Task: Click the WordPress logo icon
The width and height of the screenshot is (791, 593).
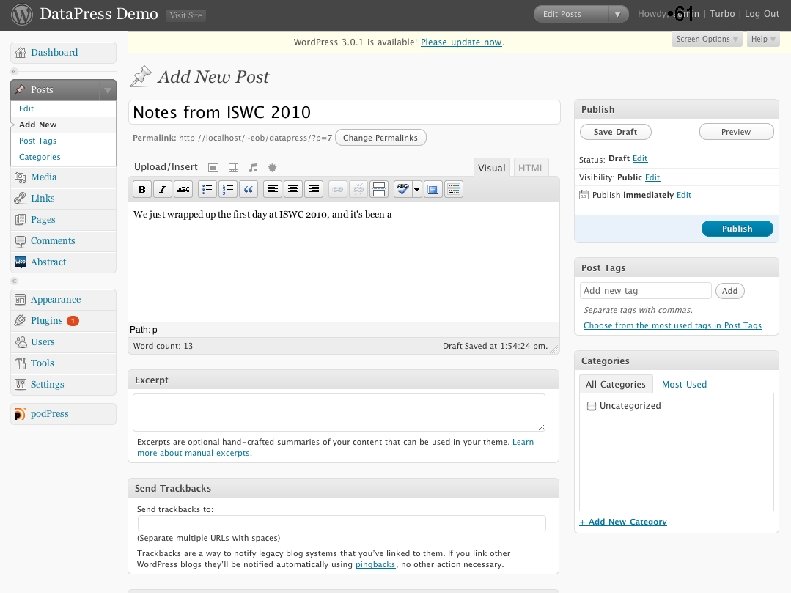Action: 22,15
